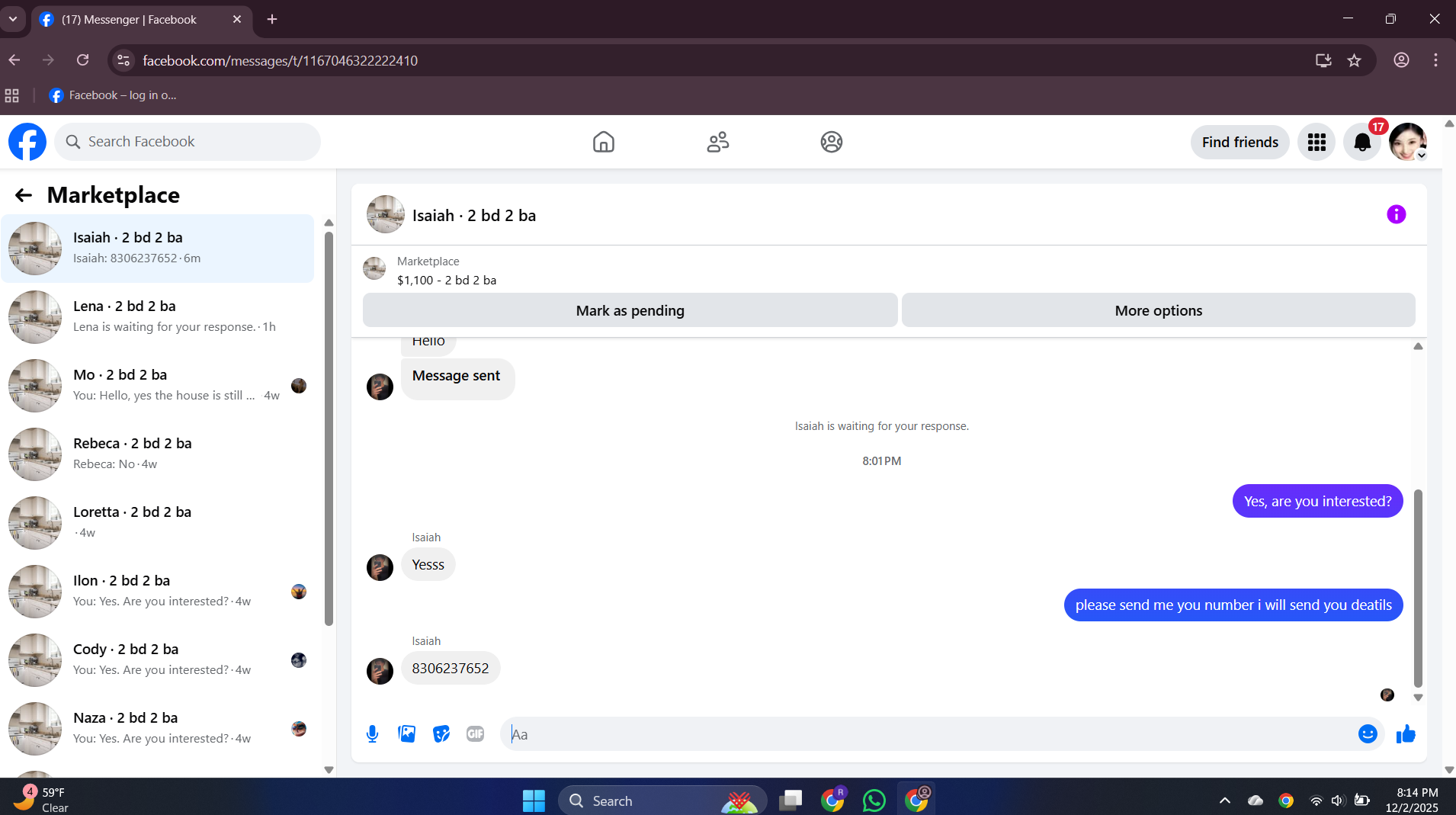This screenshot has height=815, width=1456.
Task: Open conversation information purple icon
Action: 1396,214
